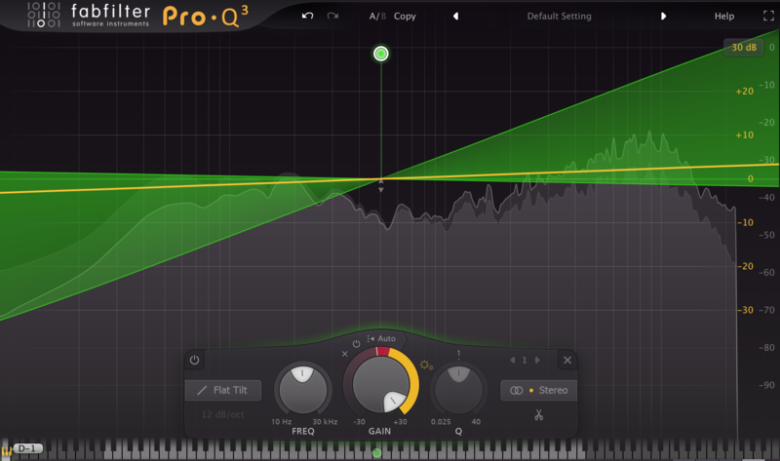Clear dynamic range with small X icon

[345, 354]
